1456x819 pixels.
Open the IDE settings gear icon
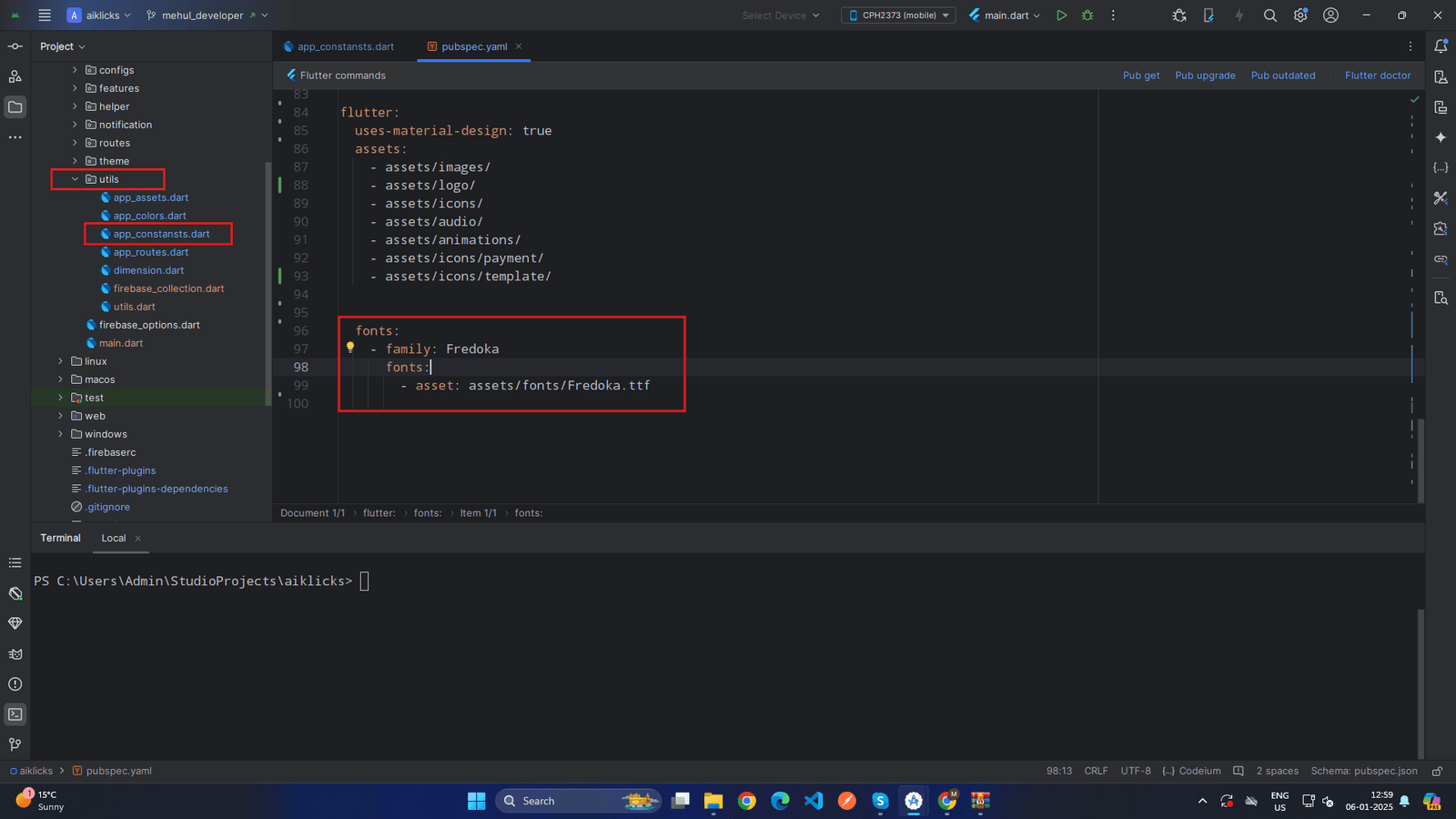pyautogui.click(x=1300, y=15)
